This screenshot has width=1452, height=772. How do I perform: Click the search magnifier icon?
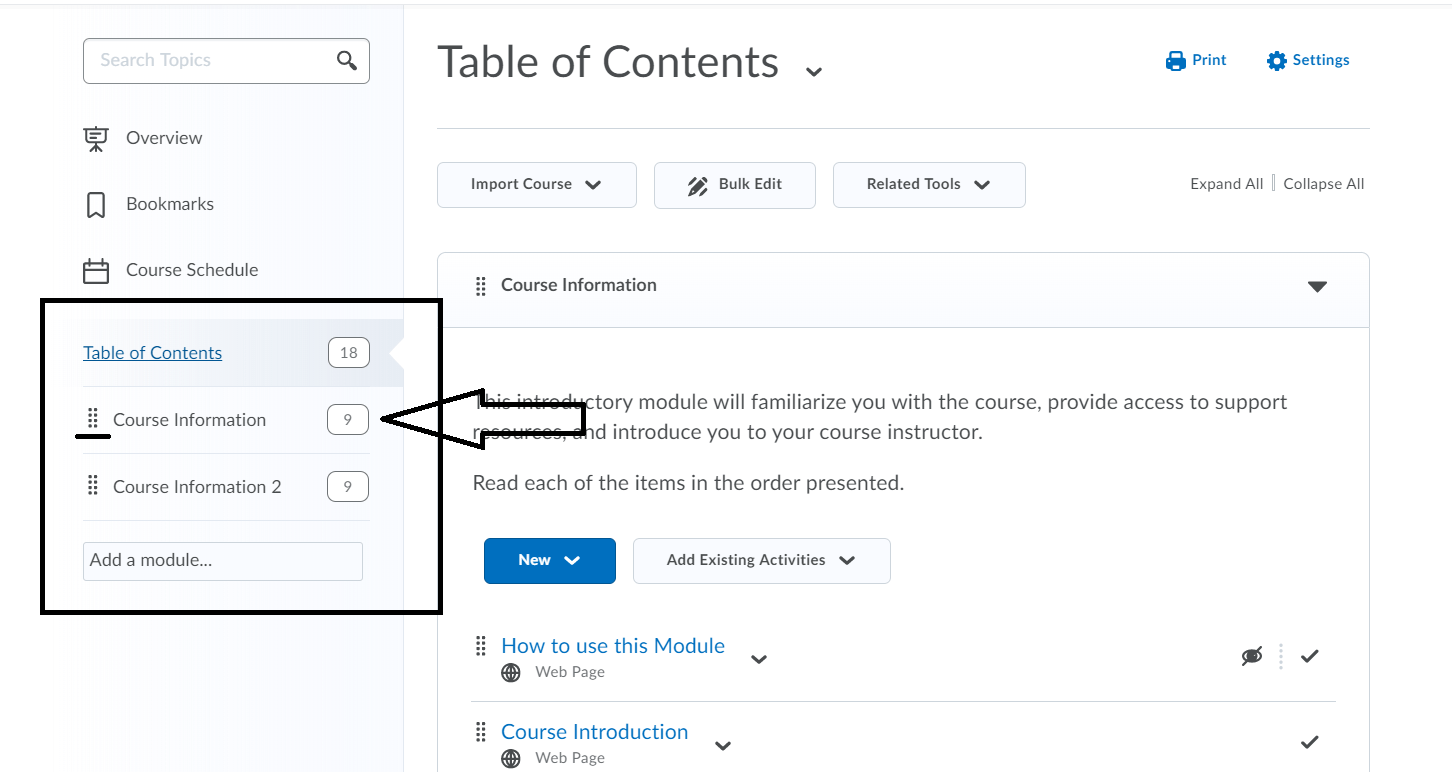347,61
